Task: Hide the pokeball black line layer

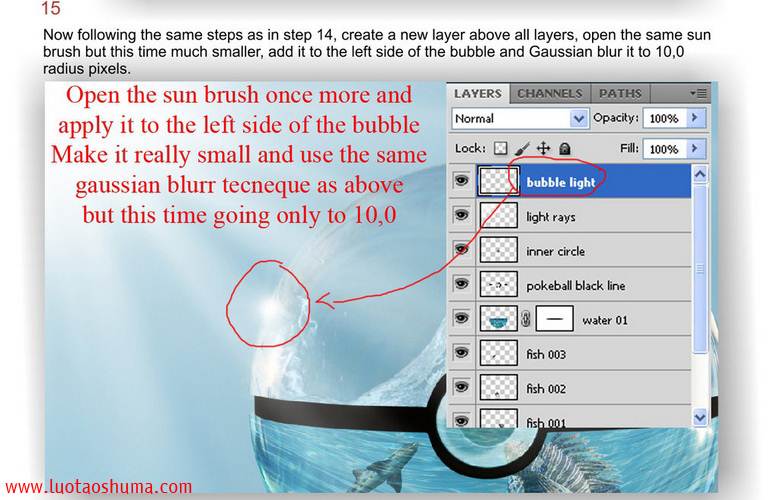Action: click(462, 284)
